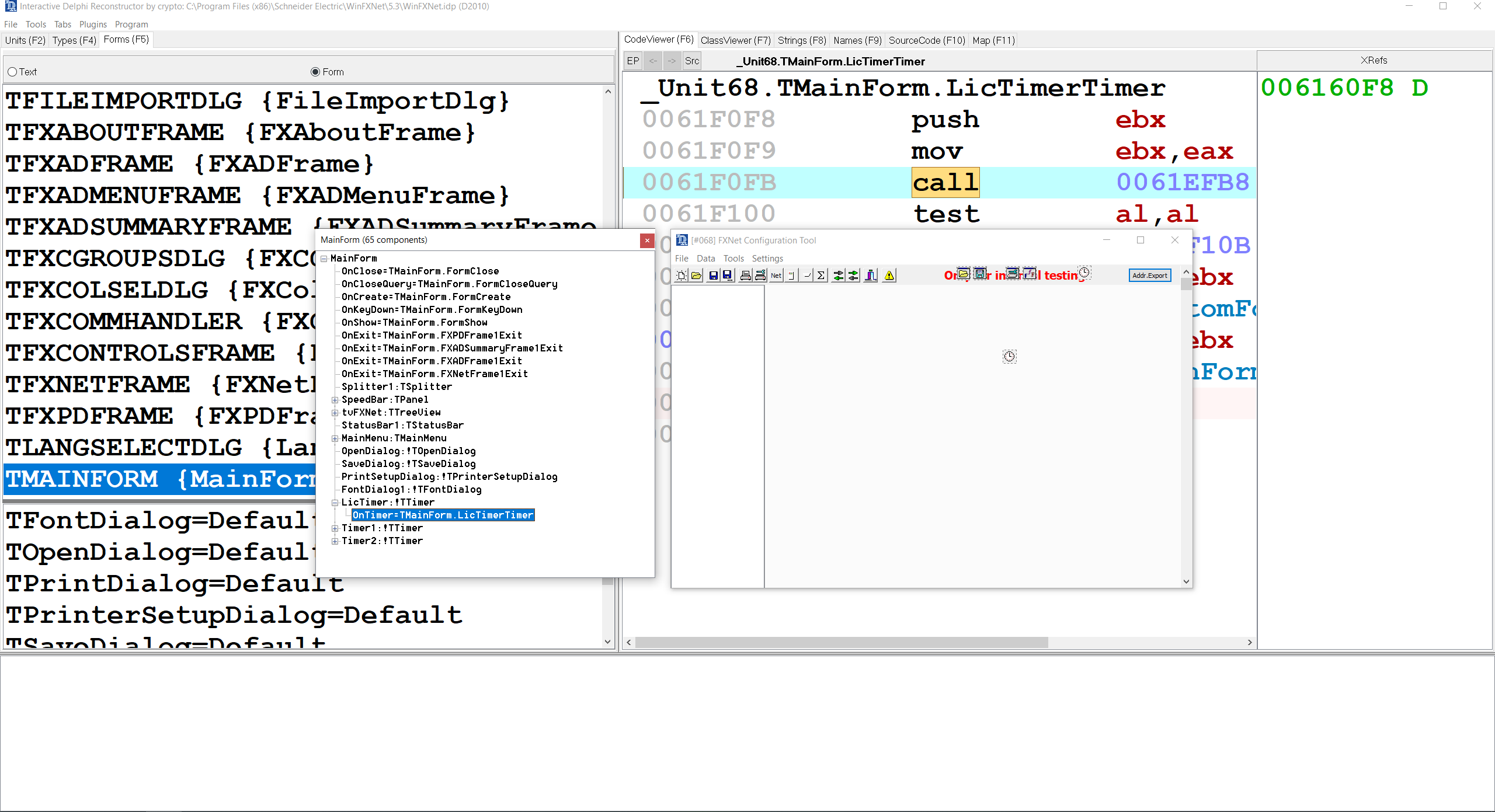Select OnTimer=TMainForm.LicTimerTimer tree entry

[443, 515]
